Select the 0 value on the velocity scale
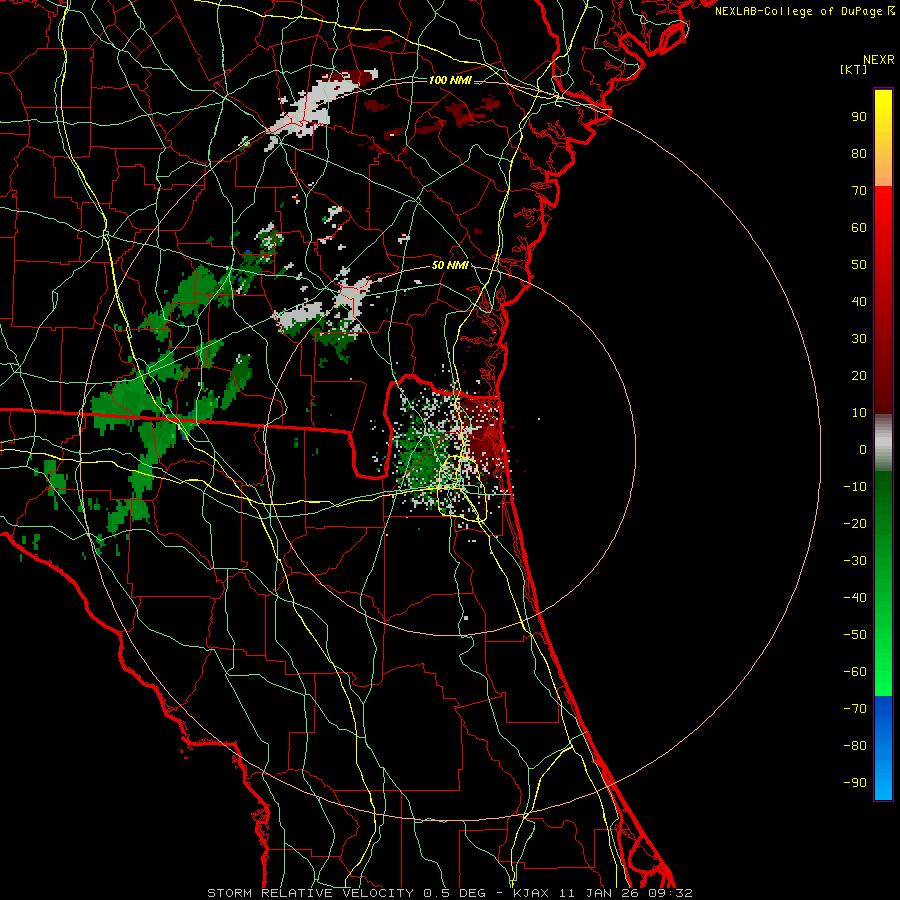This screenshot has width=900, height=900. coord(863,449)
